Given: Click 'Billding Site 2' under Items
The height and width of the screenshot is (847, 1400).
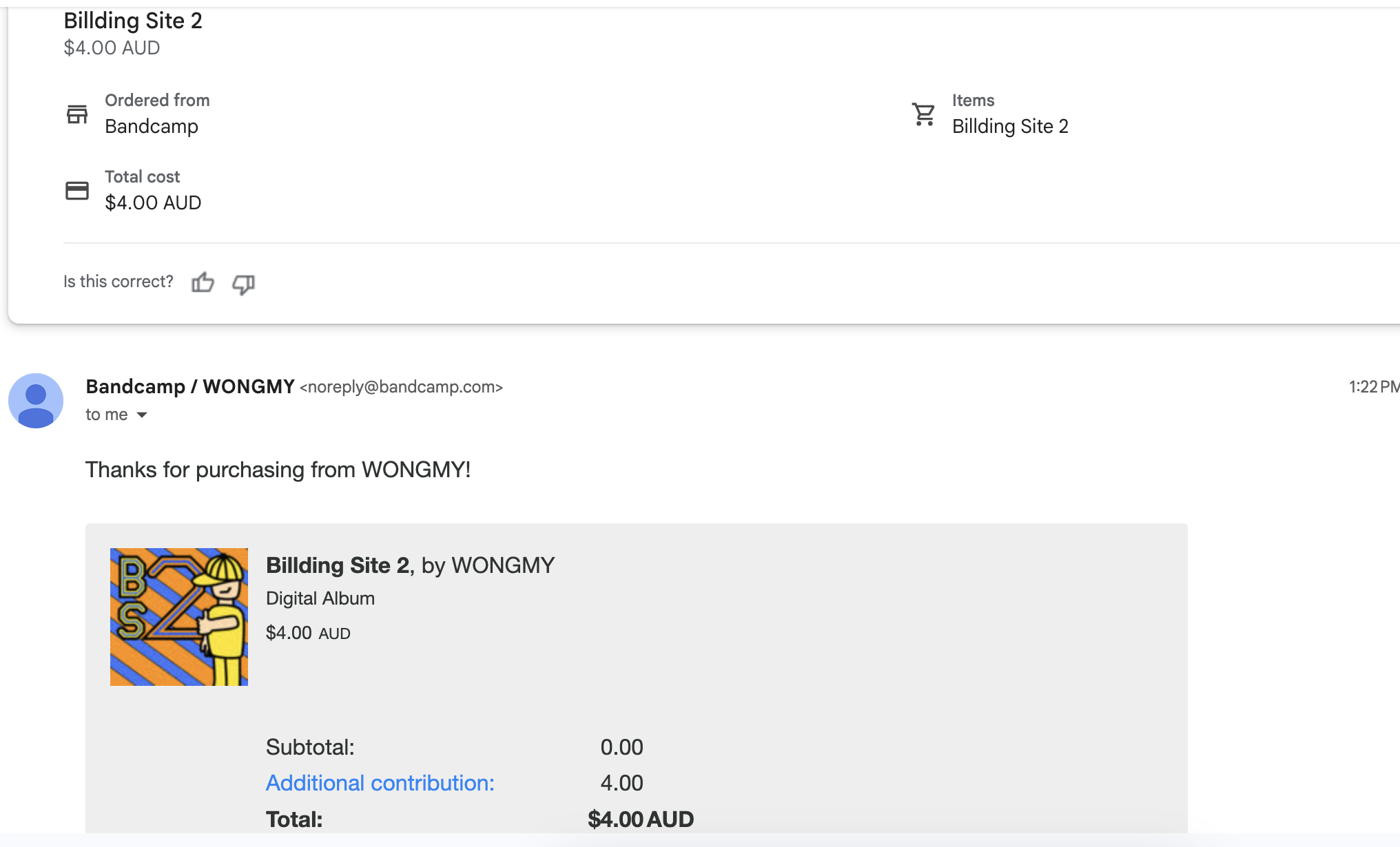Looking at the screenshot, I should 1010,127.
